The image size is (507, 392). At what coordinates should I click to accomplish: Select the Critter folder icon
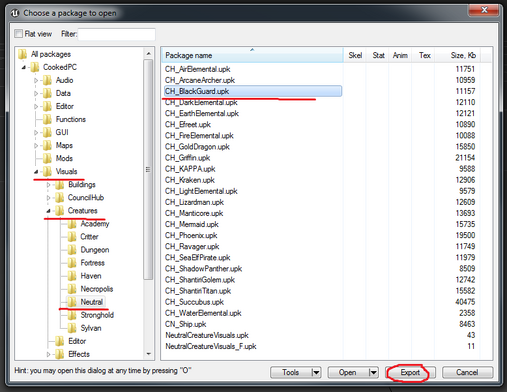pyautogui.click(x=72, y=237)
